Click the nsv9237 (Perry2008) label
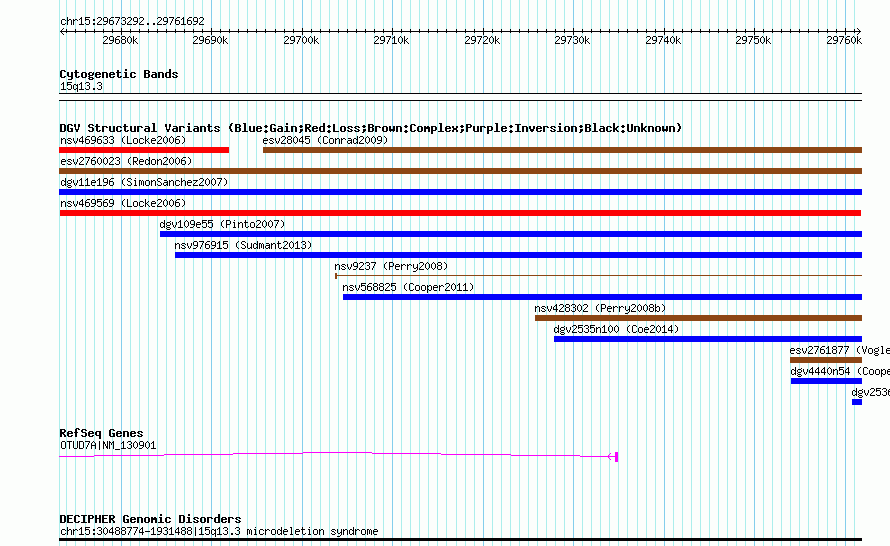 click(391, 266)
